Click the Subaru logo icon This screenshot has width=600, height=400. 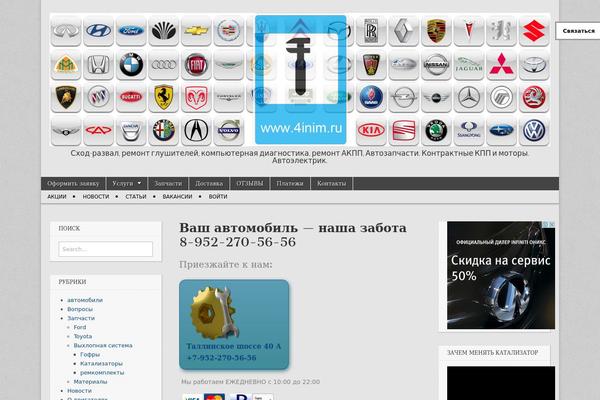pyautogui.click(x=501, y=131)
